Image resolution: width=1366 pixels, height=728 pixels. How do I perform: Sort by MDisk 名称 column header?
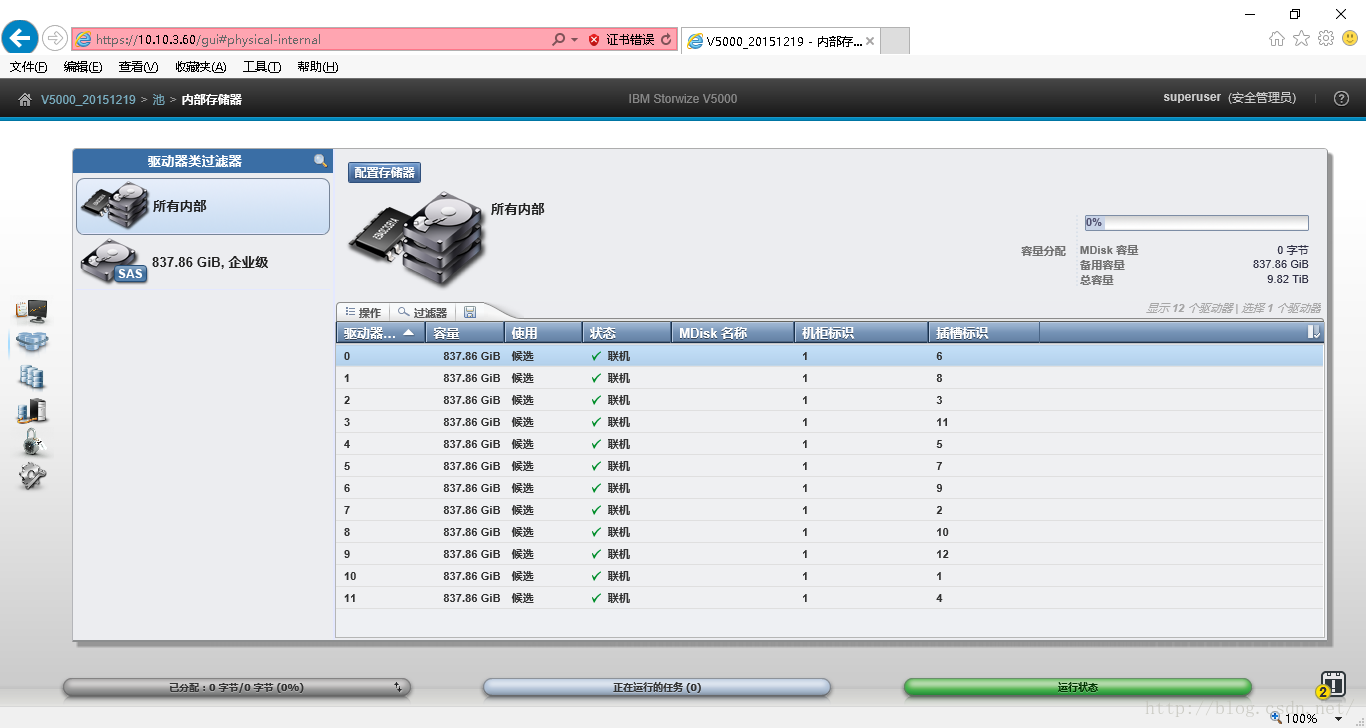tap(733, 332)
